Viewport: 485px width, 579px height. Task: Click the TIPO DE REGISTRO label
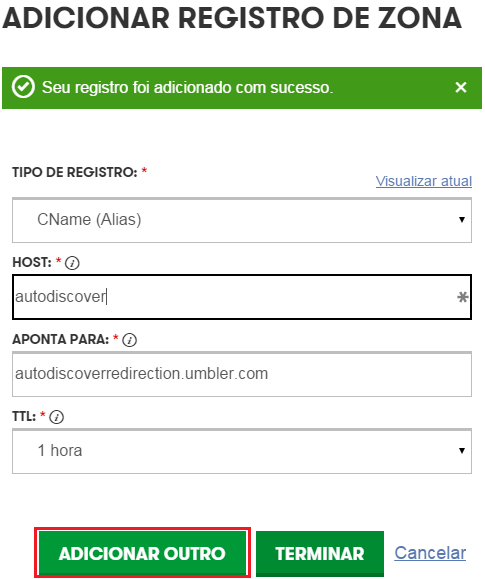coord(75,172)
